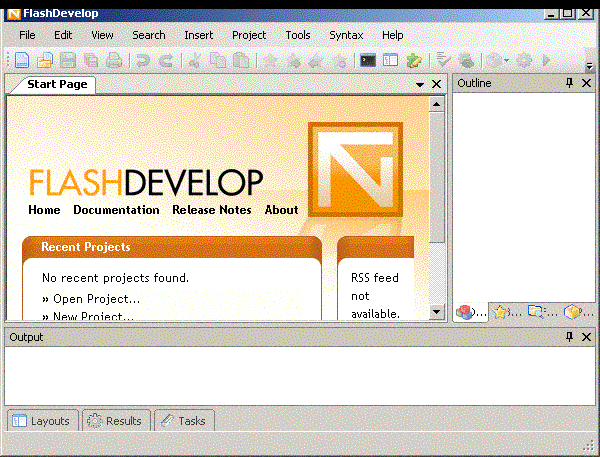Click the panel layout window icon
The image size is (600, 457).
tap(391, 60)
